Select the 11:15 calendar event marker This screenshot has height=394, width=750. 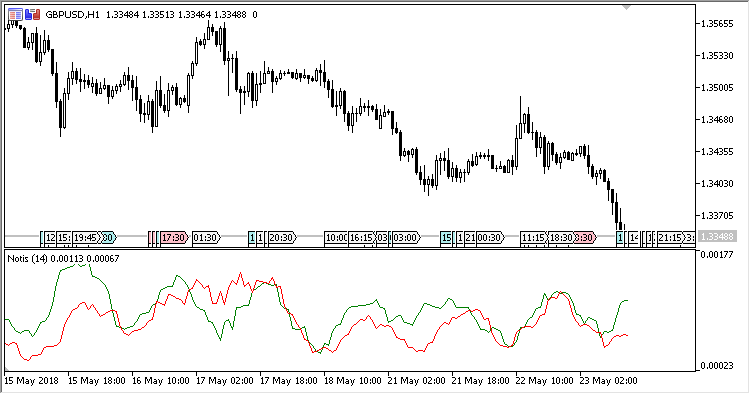point(533,238)
